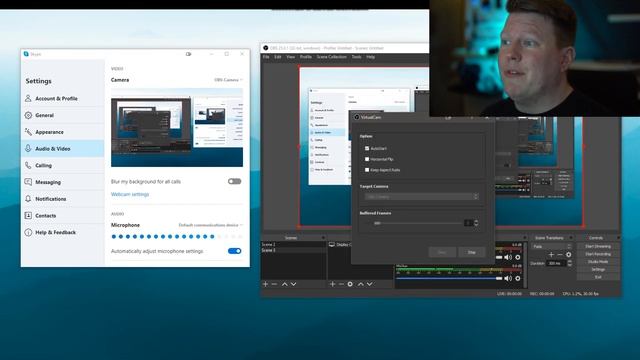Image resolution: width=640 pixels, height=360 pixels.
Task: Select the Display Capture source
Action: click(x=340, y=244)
